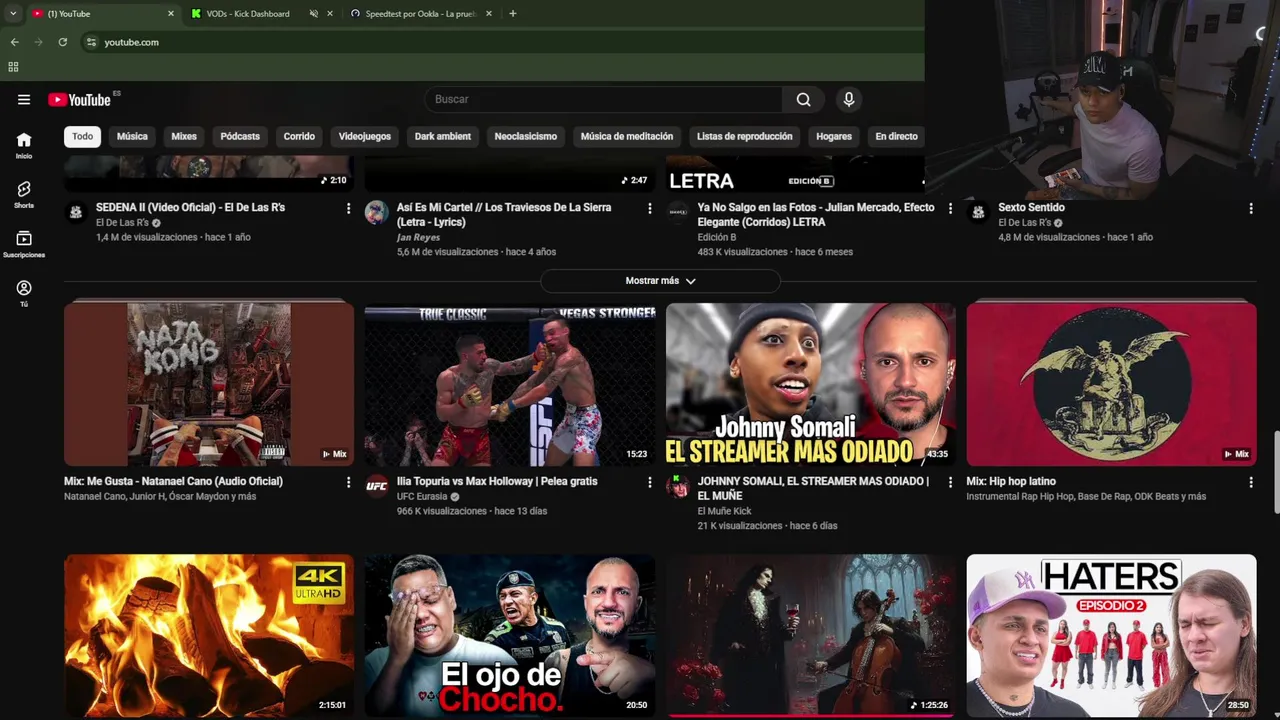Play the gothic cello video thumbnail
This screenshot has width=1280, height=720.
(811, 636)
